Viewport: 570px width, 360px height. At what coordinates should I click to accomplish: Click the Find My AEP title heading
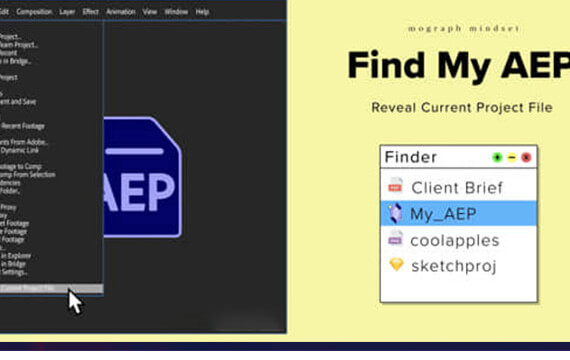click(459, 65)
